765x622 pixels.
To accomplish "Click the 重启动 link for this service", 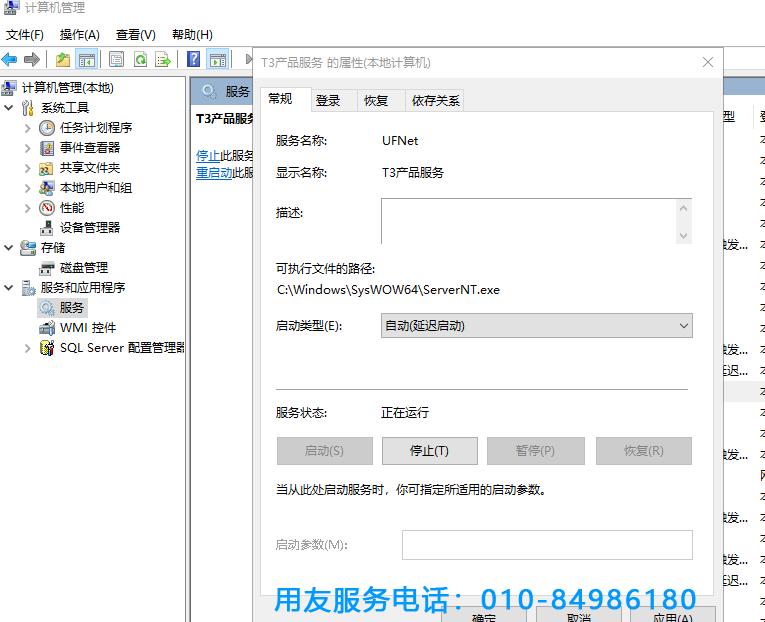I will tap(214, 173).
